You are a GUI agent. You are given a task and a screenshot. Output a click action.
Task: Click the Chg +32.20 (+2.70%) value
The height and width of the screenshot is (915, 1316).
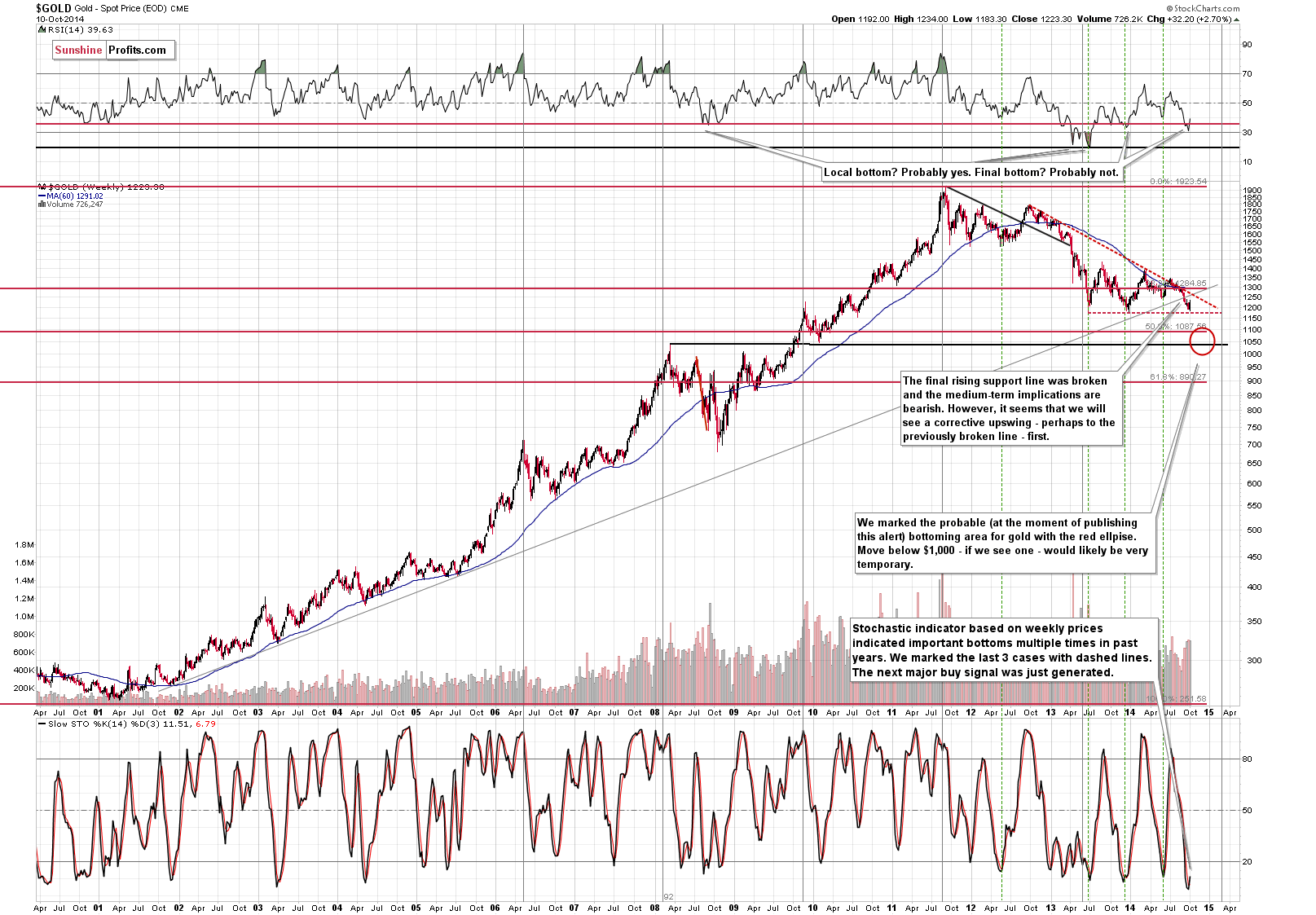click(x=1194, y=19)
